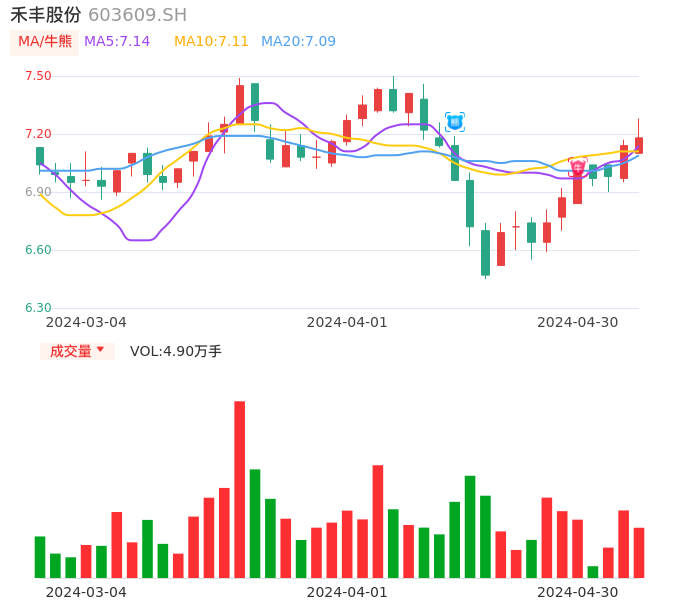The image size is (686, 606).
Task: Click the 2024-04-30 date under the volume chart
Action: coord(578,591)
